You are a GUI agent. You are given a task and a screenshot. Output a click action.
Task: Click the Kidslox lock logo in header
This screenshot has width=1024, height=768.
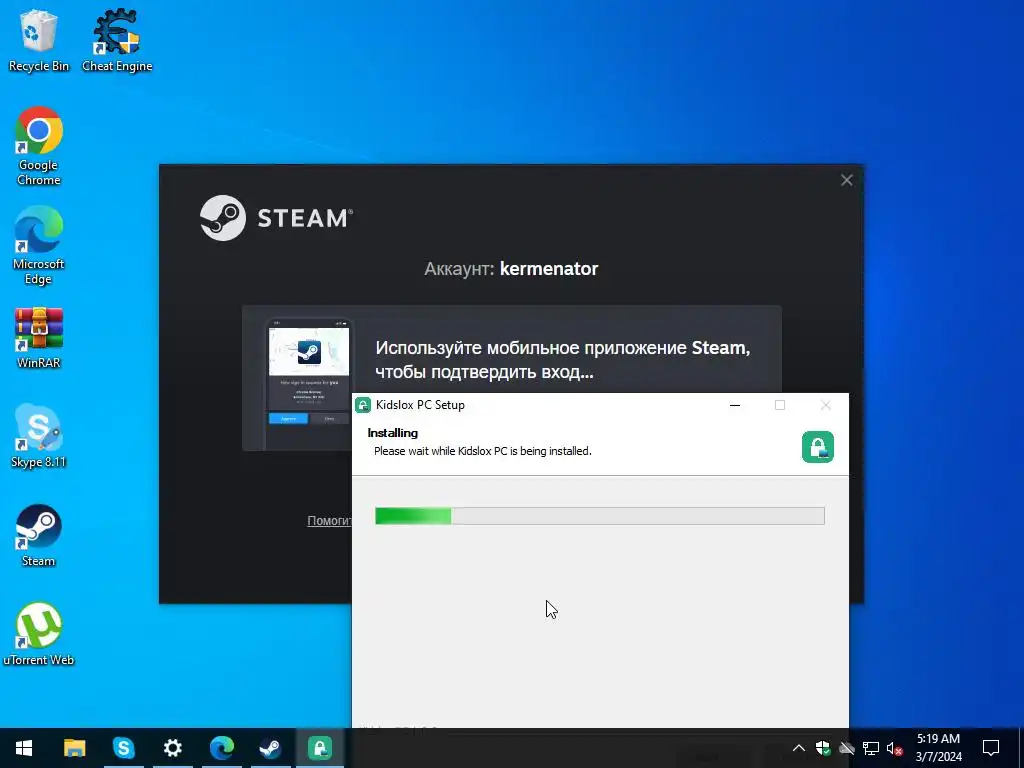tap(818, 447)
